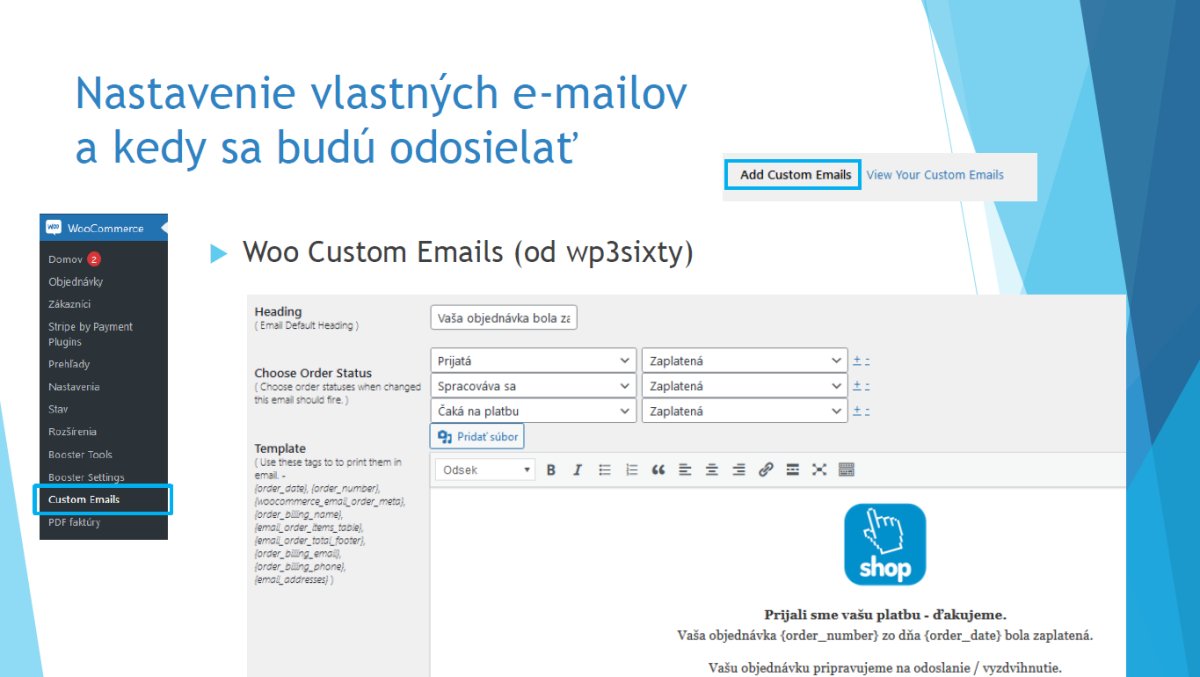The image size is (1200, 677).
Task: Open Stav in the sidebar
Action: pyautogui.click(x=58, y=409)
